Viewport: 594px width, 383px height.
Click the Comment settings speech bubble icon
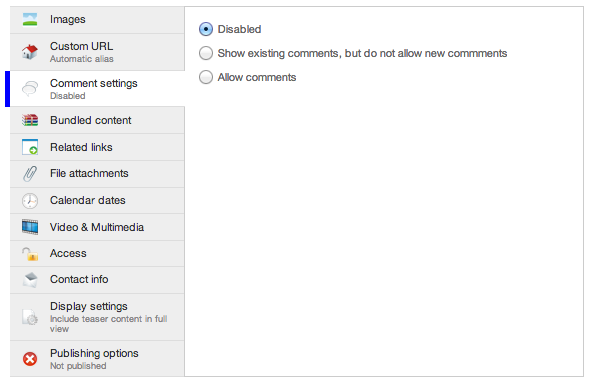(x=30, y=88)
